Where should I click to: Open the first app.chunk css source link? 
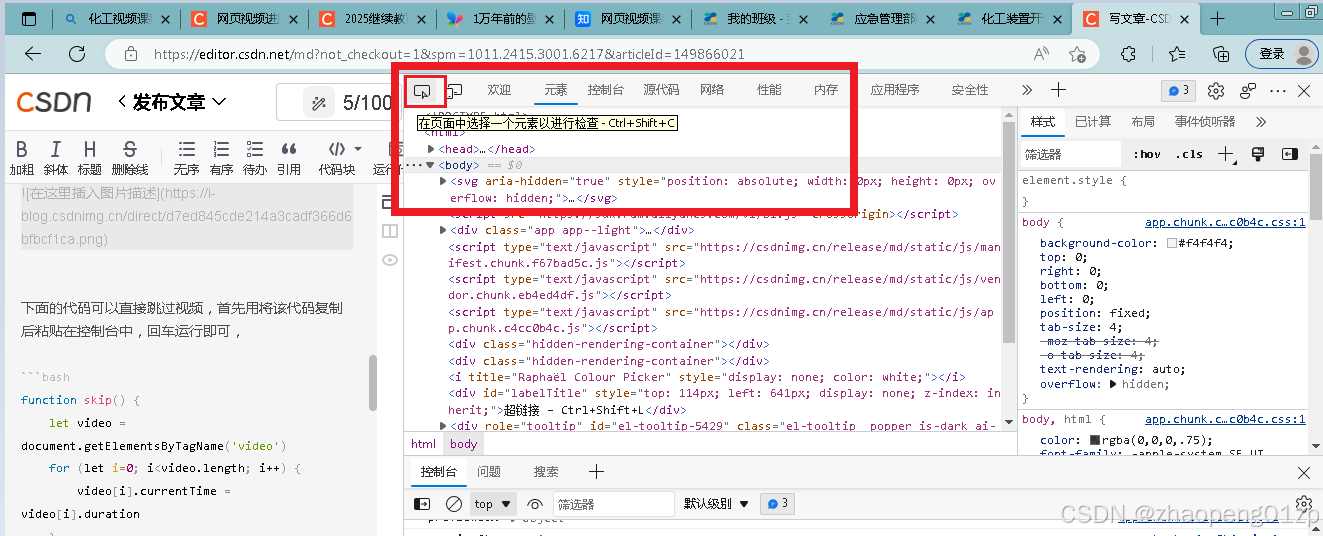pos(1225,223)
